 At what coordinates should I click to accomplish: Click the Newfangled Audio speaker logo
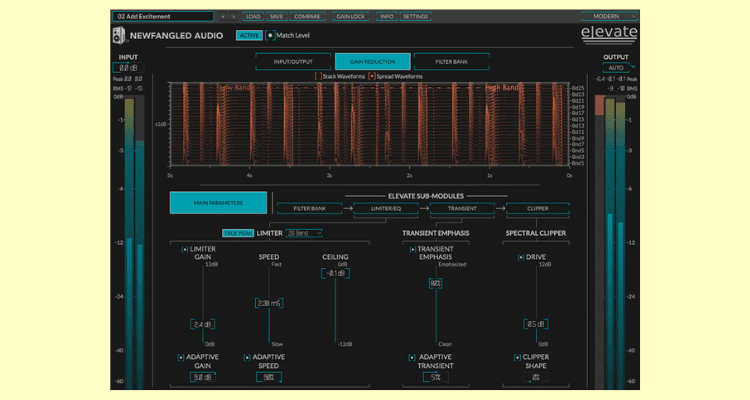click(x=118, y=35)
